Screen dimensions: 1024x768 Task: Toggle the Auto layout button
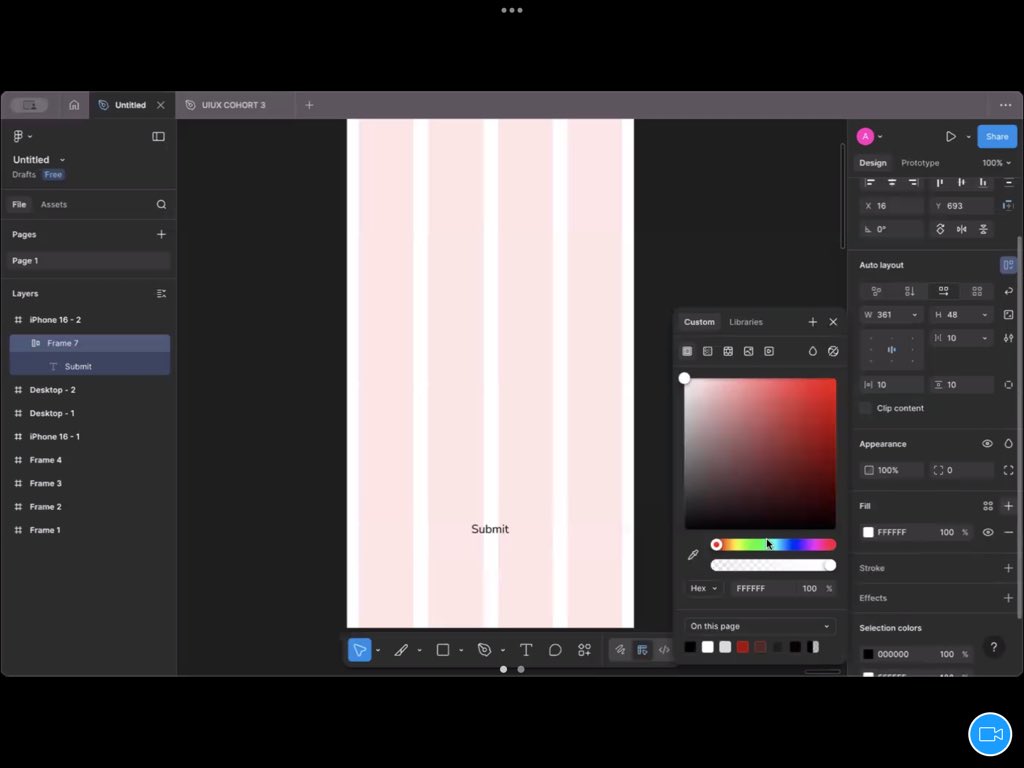(1008, 265)
